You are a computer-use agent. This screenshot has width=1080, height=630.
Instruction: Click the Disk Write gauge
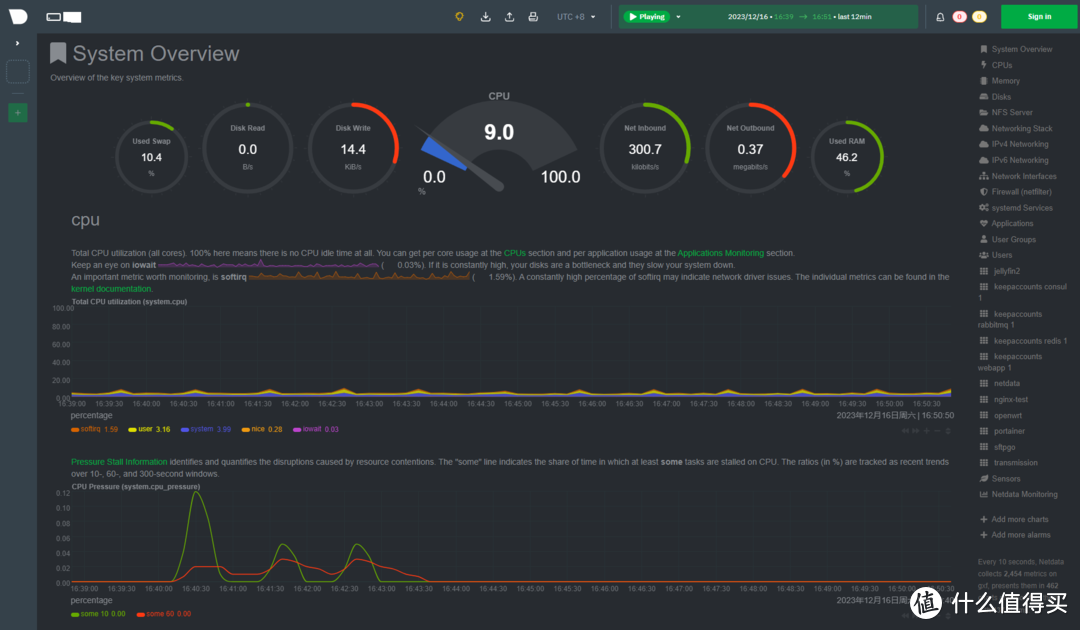353,148
